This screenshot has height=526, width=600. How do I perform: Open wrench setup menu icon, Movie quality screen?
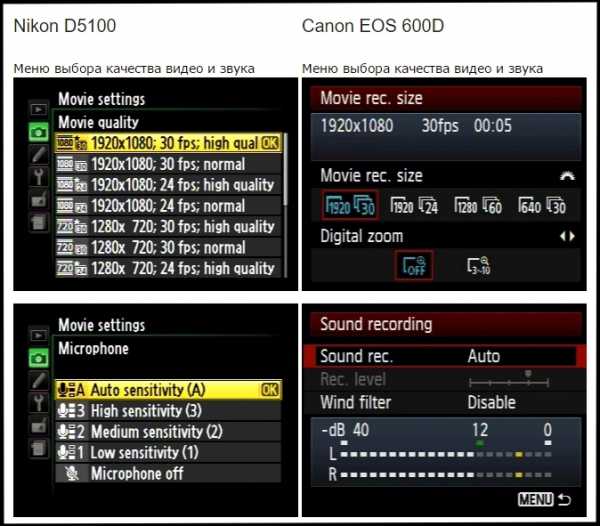pyautogui.click(x=39, y=177)
